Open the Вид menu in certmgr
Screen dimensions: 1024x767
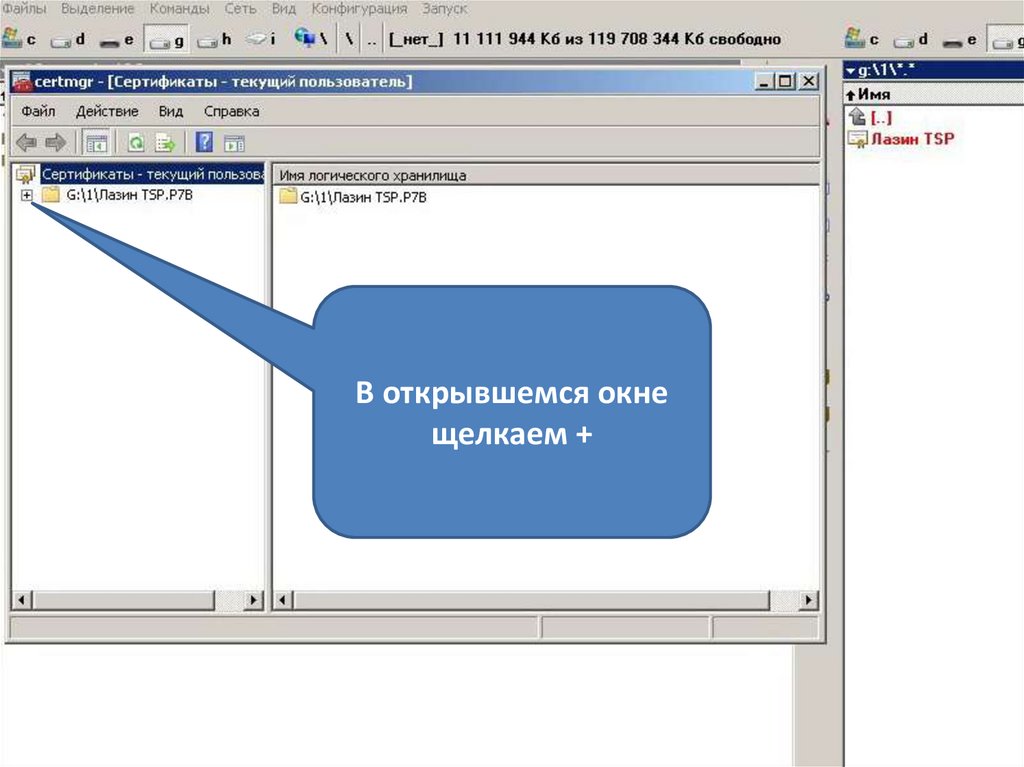coord(170,111)
